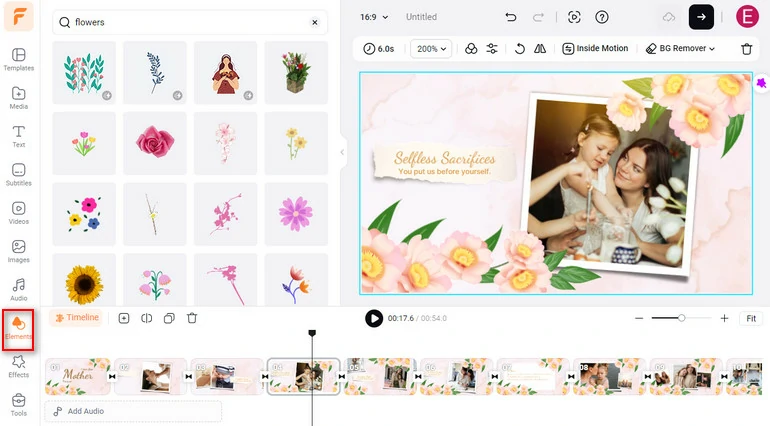770x426 pixels.
Task: Select scene 03 in timeline
Action: (227, 376)
